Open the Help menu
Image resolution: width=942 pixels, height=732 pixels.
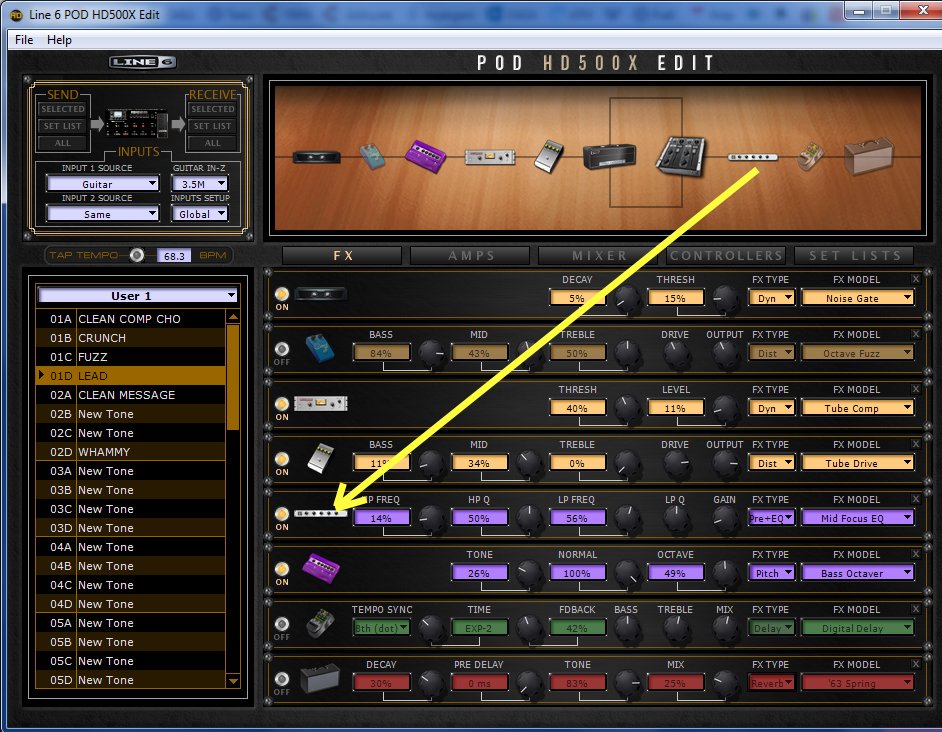click(x=59, y=40)
